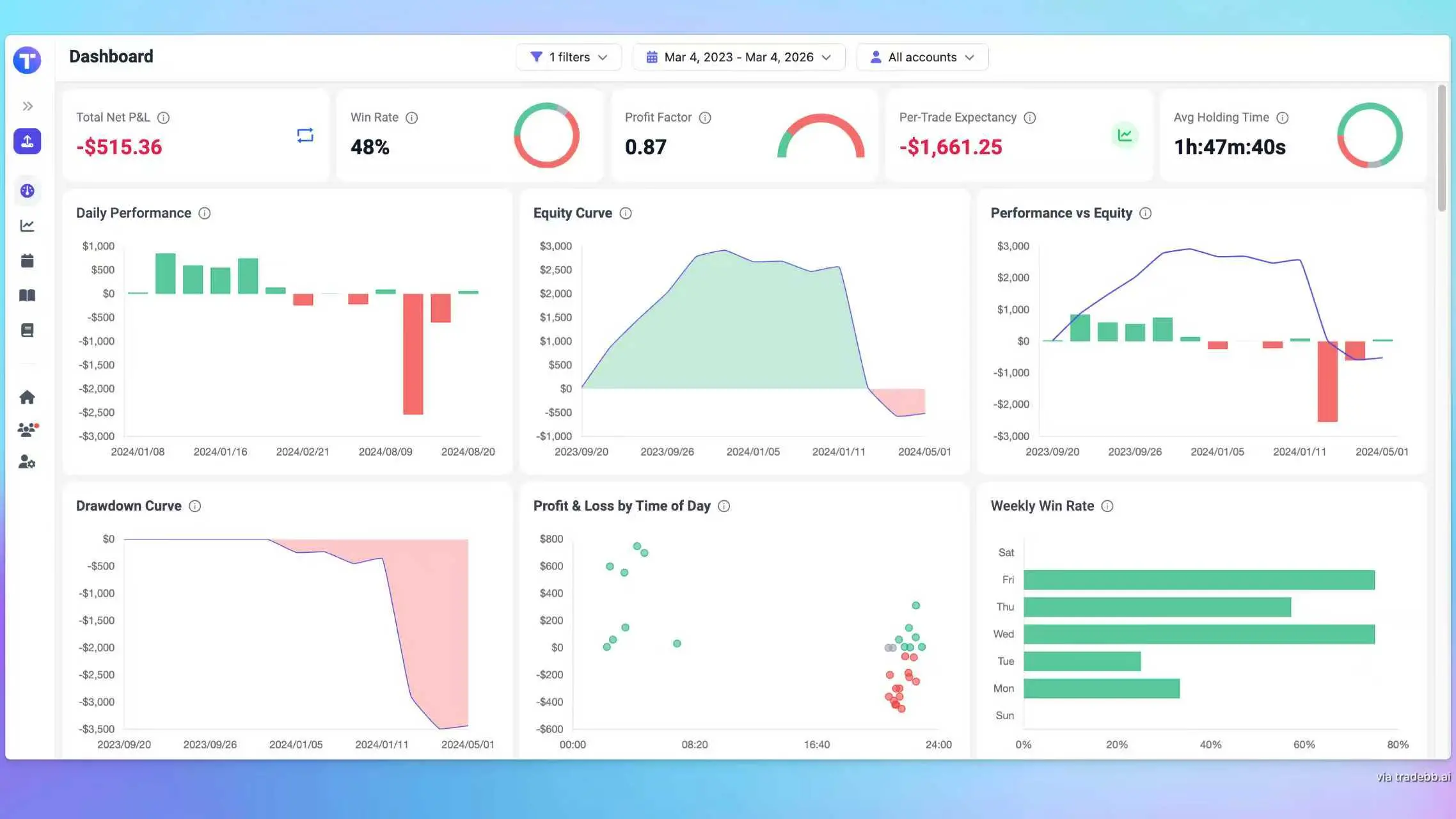Select the home icon in sidebar
This screenshot has height=819, width=1456.
pos(27,397)
